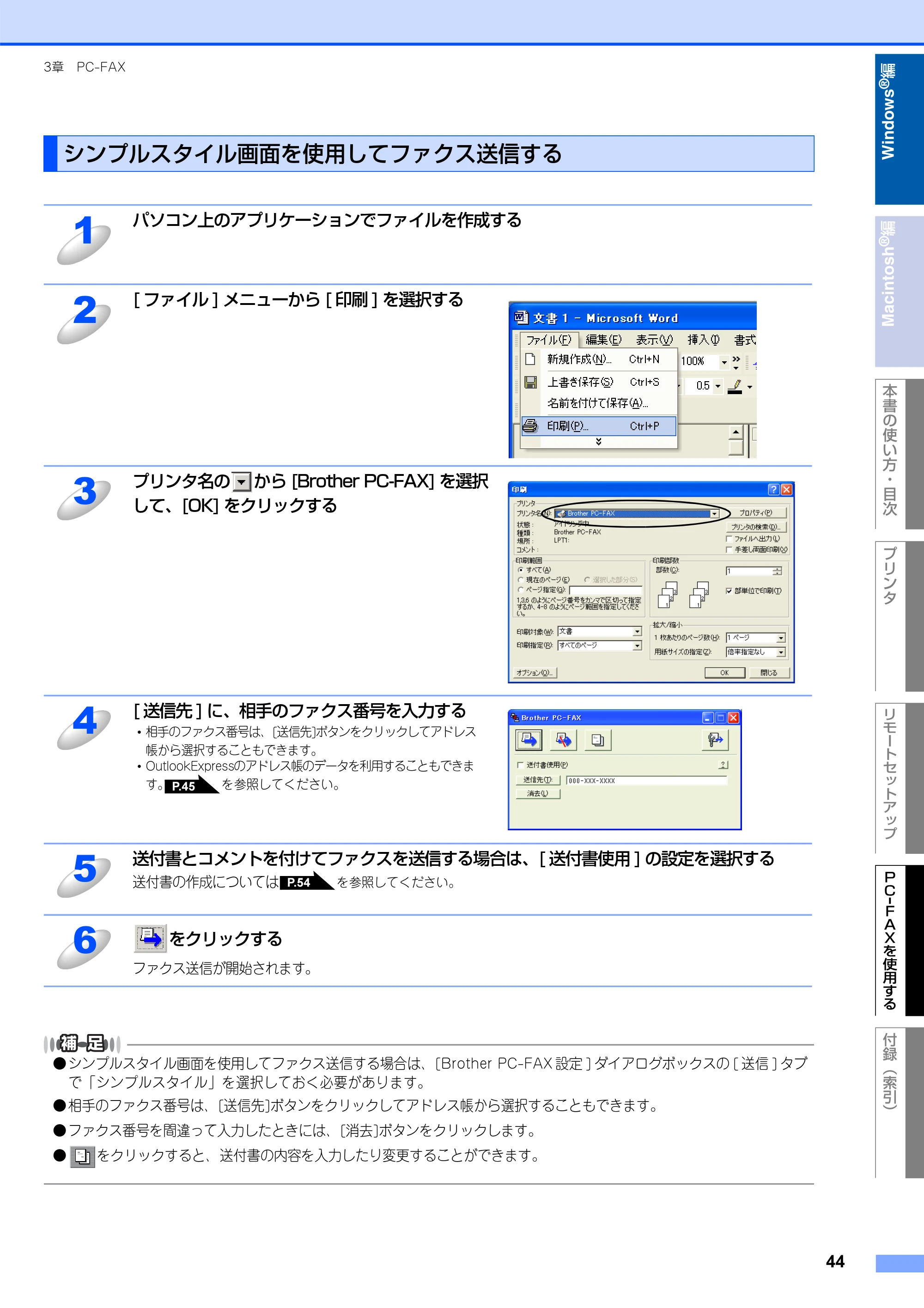Click the プロパティ button in print dialog
Image resolution: width=924 pixels, height=1308 pixels.
[x=755, y=513]
